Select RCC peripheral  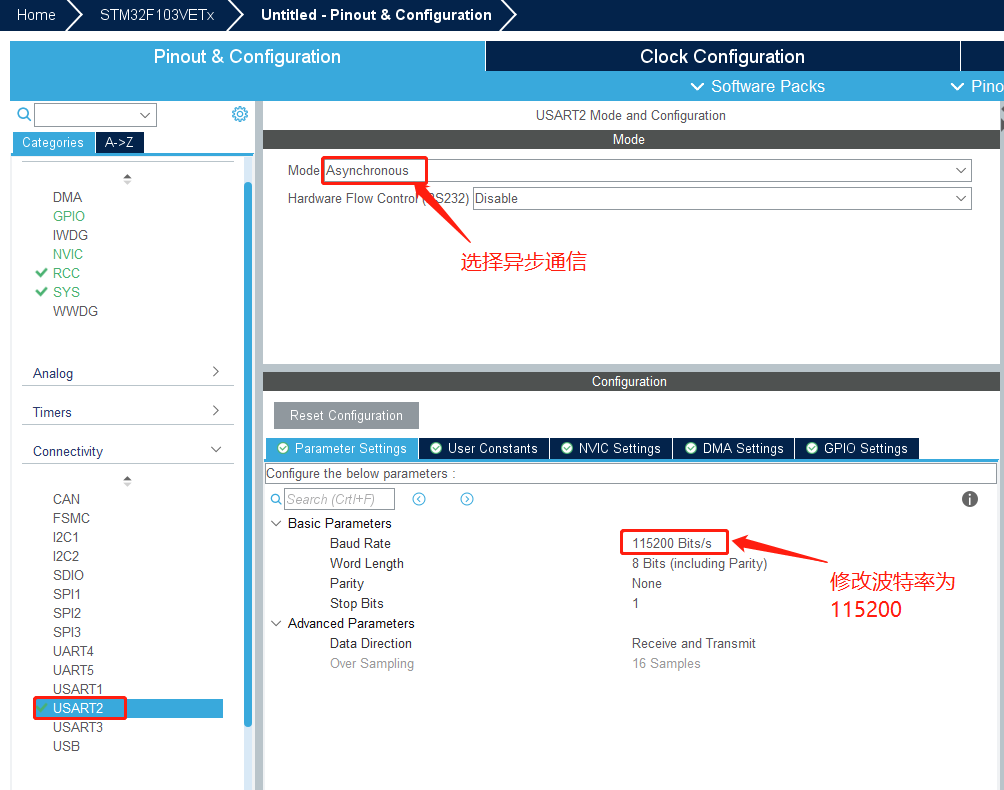coord(67,273)
